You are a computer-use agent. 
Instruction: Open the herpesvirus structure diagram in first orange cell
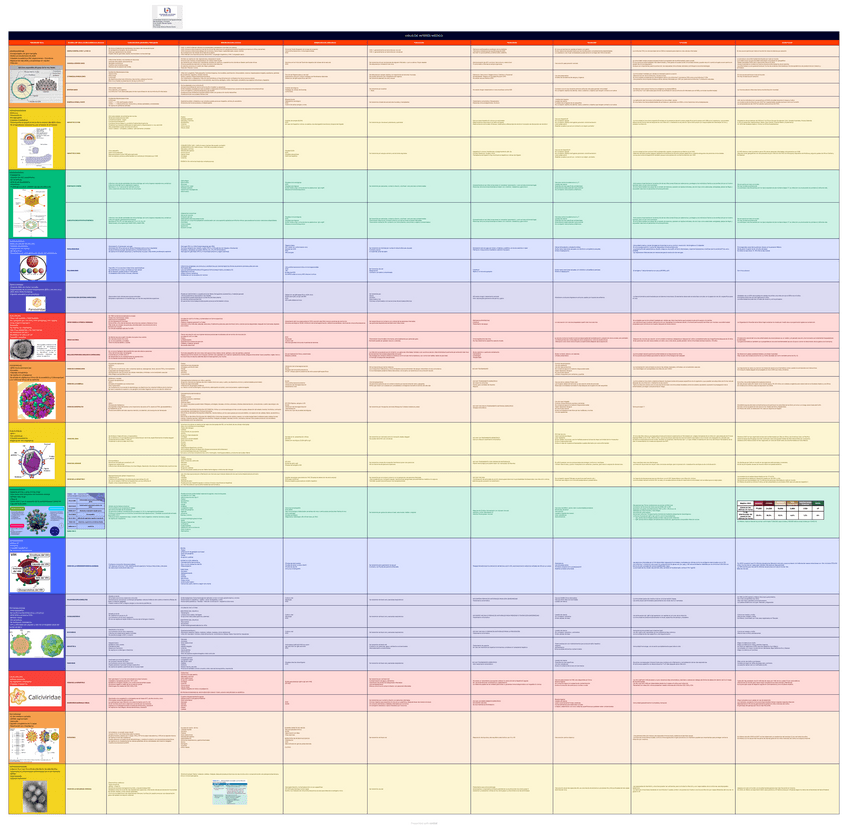[37, 85]
